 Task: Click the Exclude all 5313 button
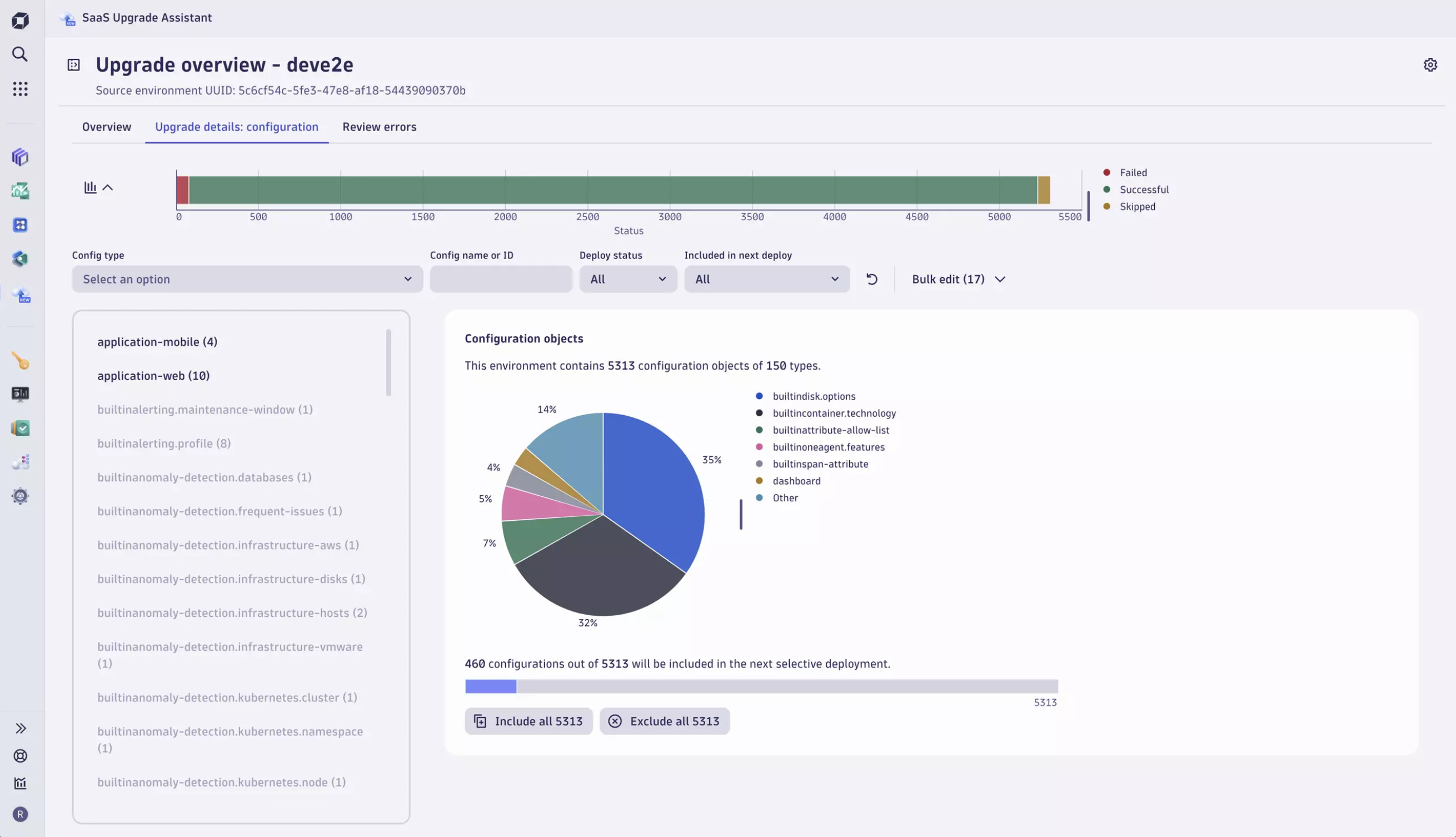[x=665, y=721]
